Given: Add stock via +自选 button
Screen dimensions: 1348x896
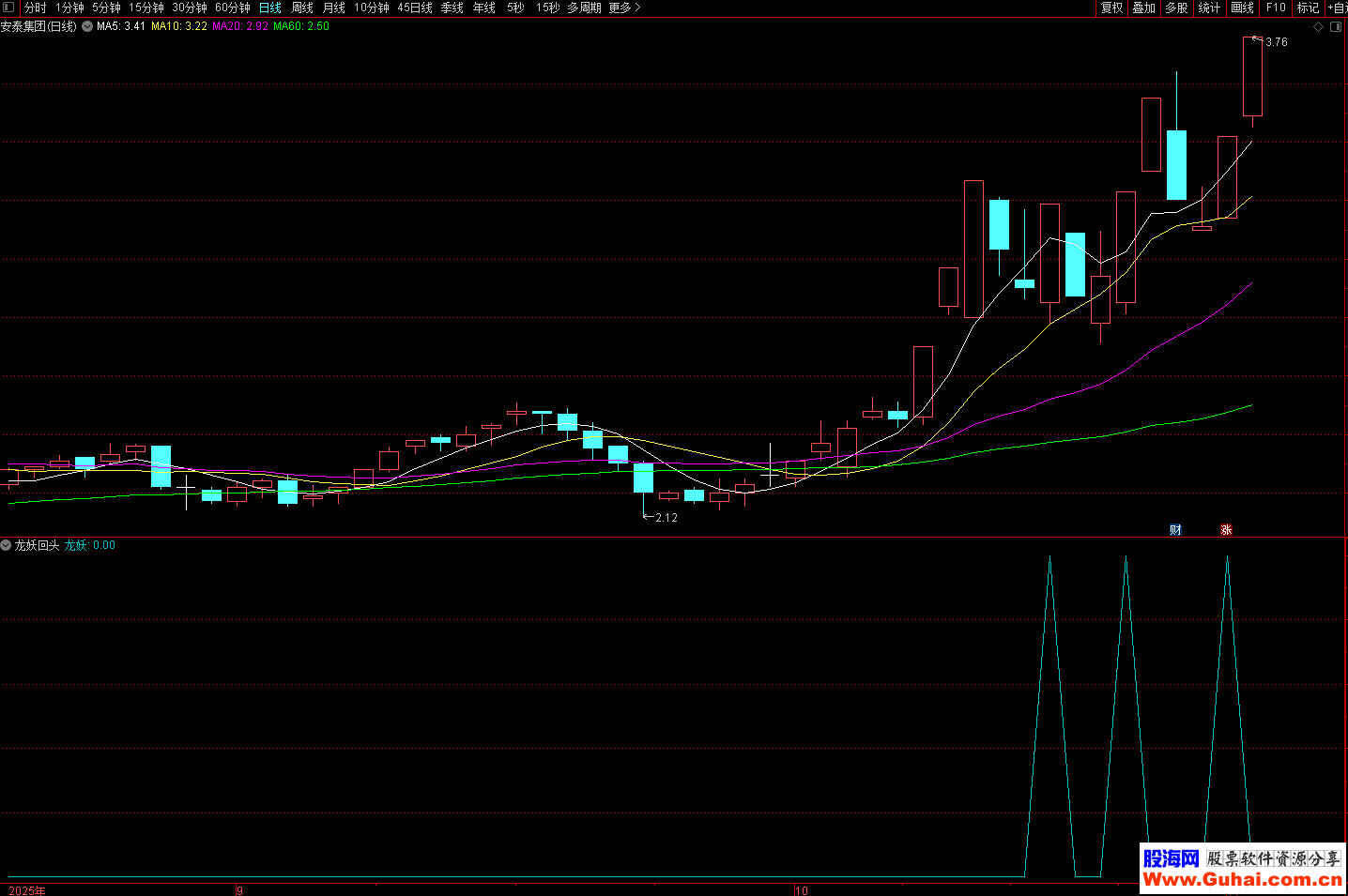Looking at the screenshot, I should pyautogui.click(x=1336, y=8).
